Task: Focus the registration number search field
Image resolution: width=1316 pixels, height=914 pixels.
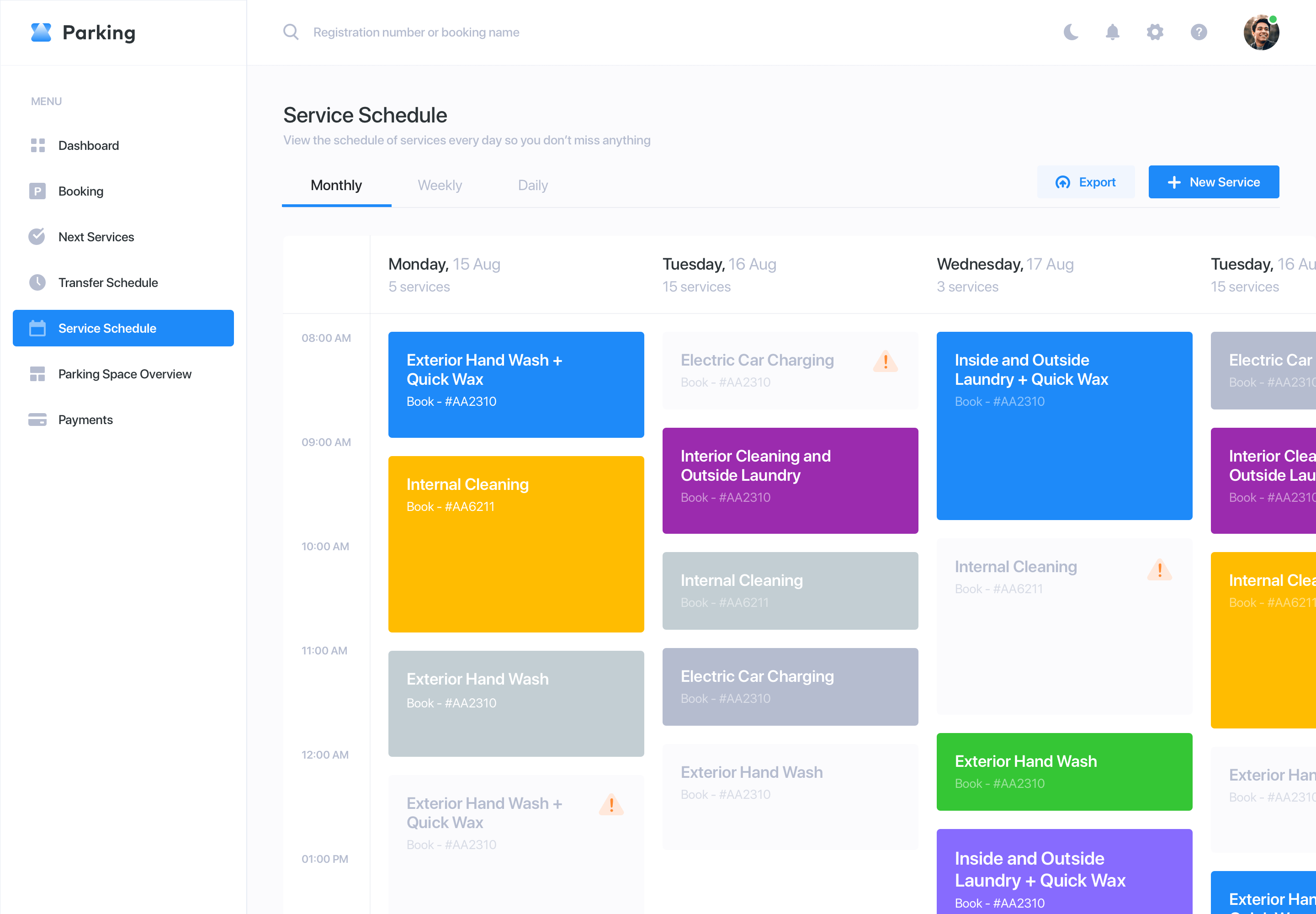Action: 416,32
